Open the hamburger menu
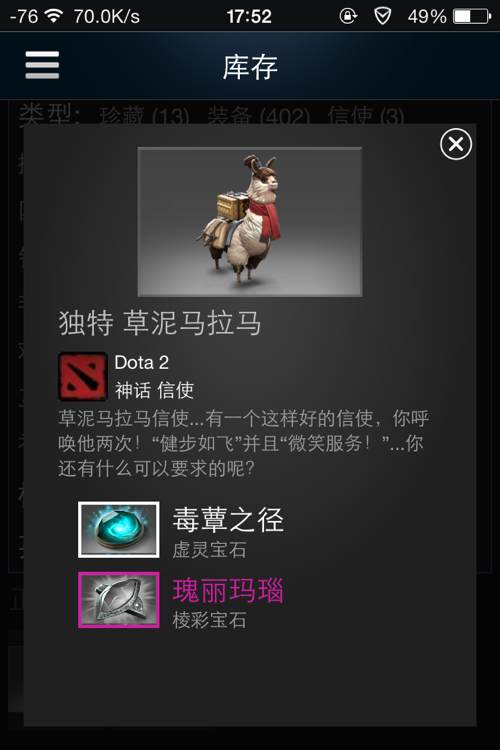Viewport: 500px width, 750px height. 42,65
